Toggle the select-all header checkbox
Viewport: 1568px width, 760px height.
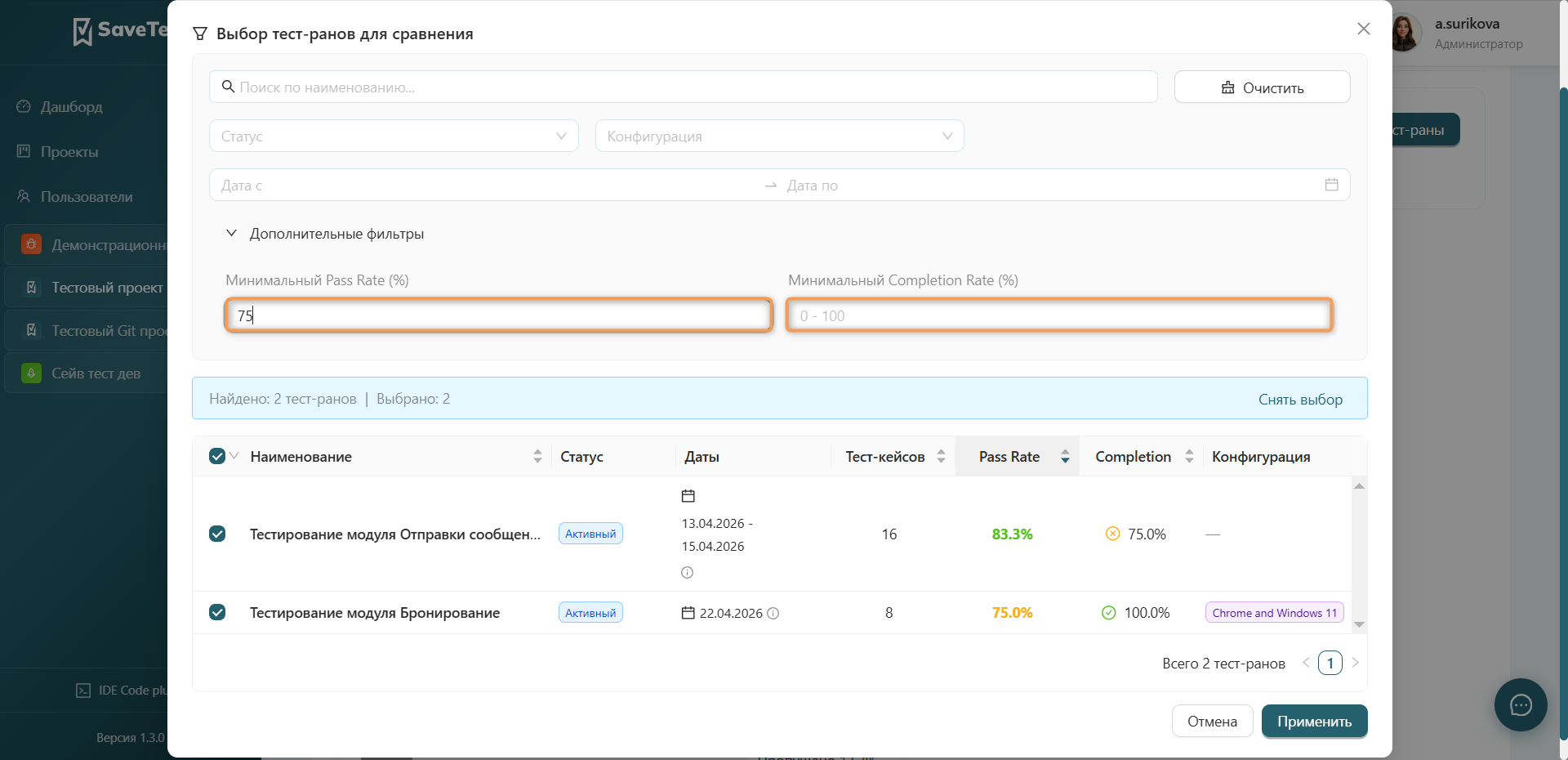coord(217,456)
